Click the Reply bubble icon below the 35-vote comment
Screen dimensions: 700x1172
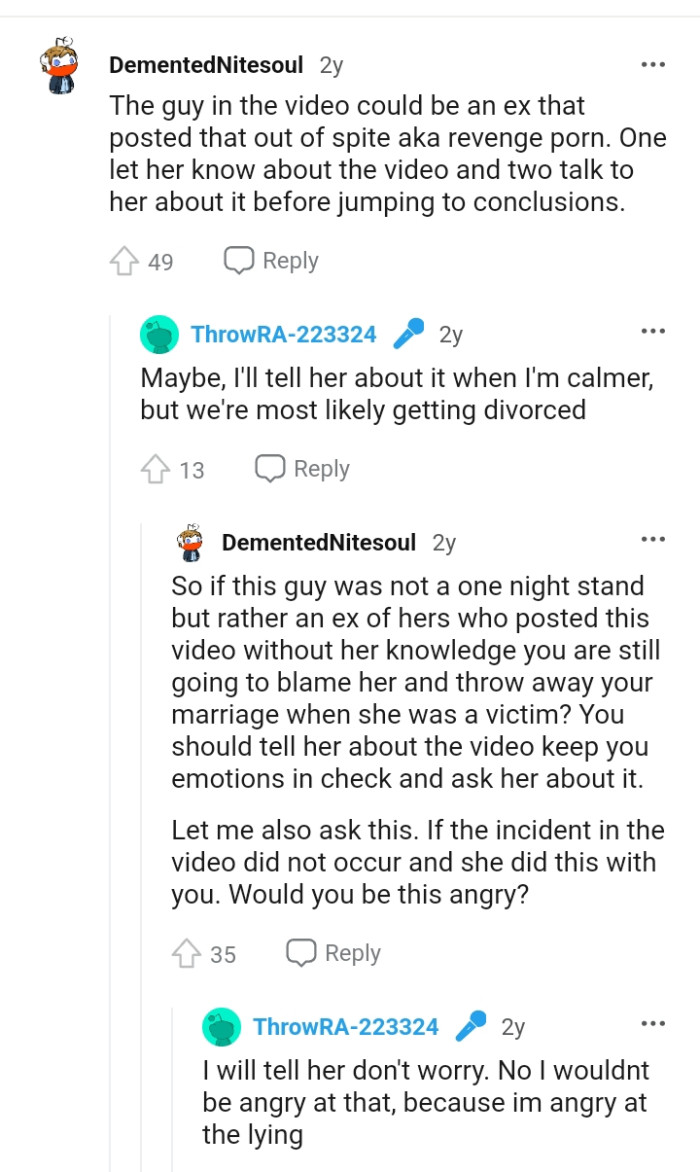302,952
